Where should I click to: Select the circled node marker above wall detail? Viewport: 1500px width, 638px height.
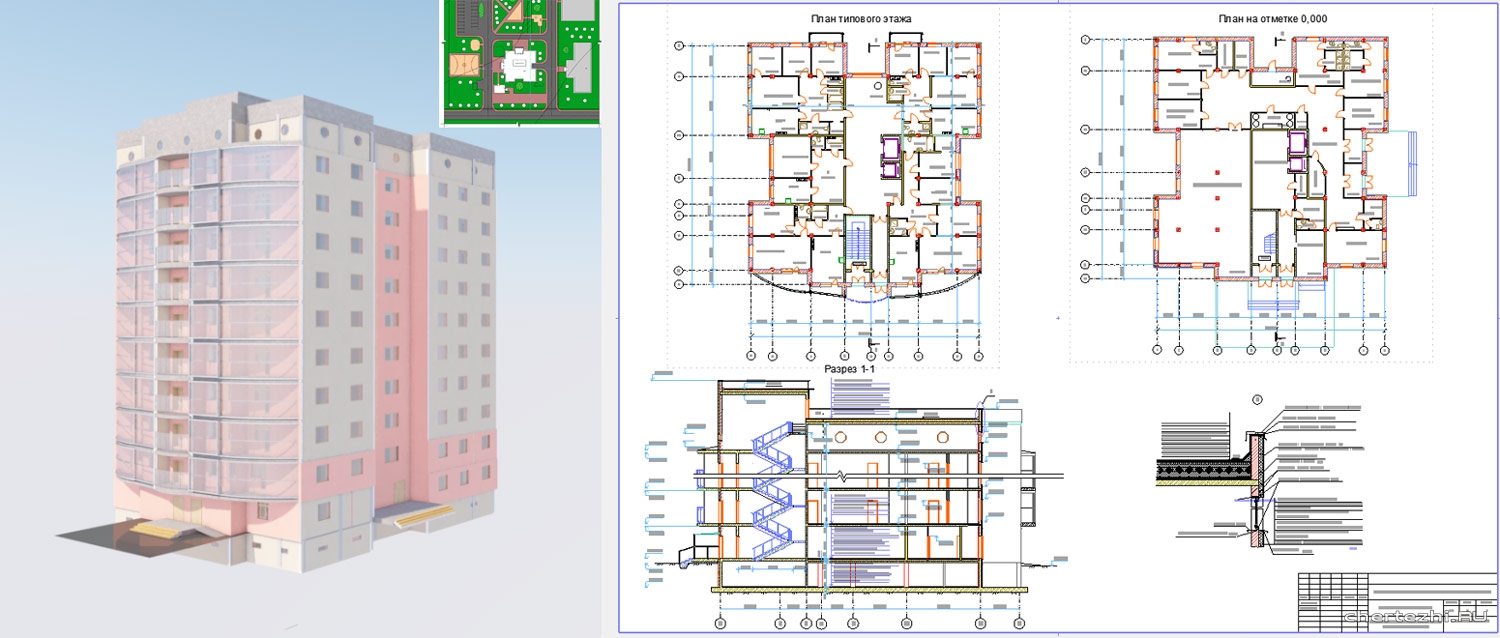[x=1257, y=398]
